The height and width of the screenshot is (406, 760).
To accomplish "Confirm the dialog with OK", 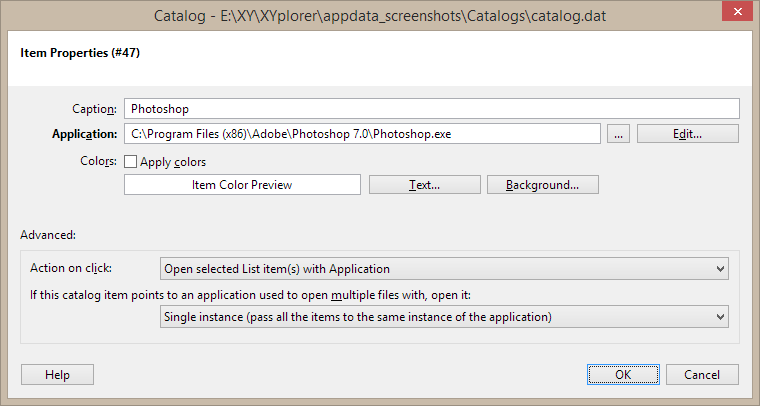I will tap(623, 374).
